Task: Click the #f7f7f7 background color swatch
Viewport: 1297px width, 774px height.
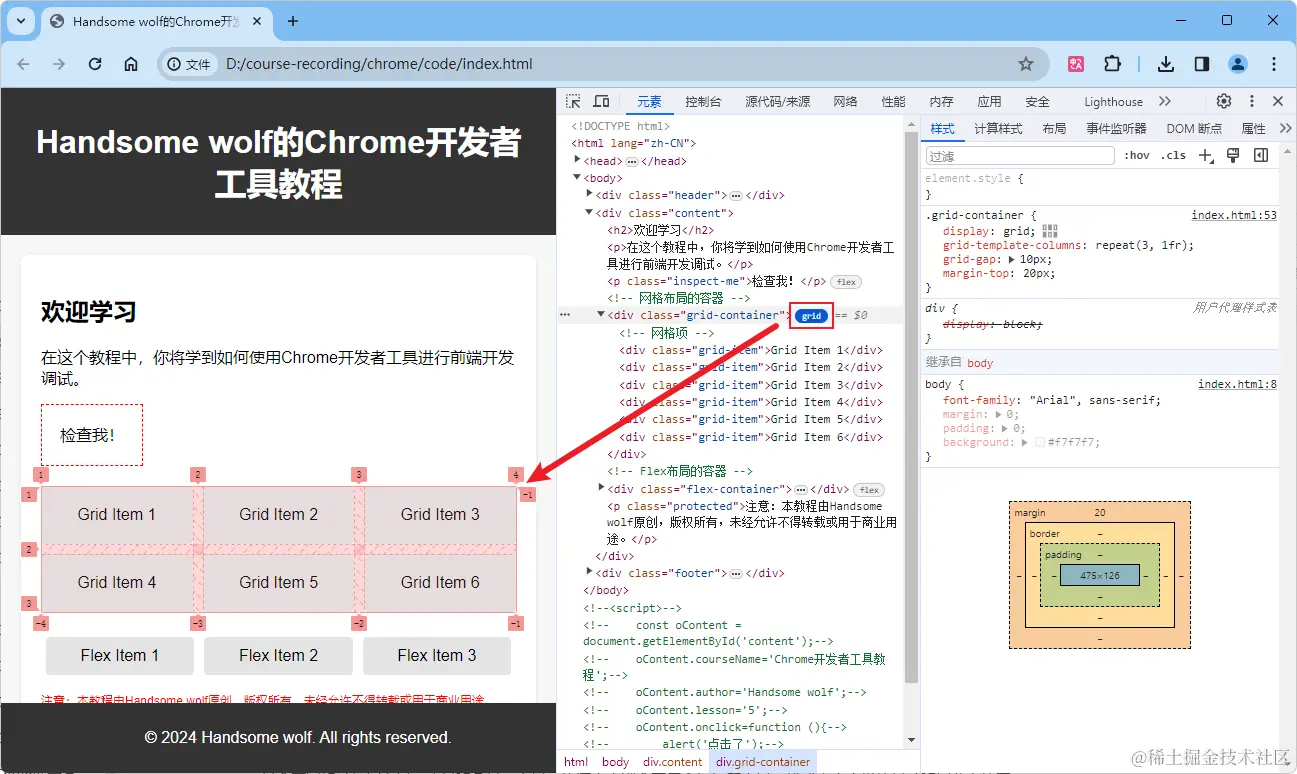Action: (x=1040, y=442)
